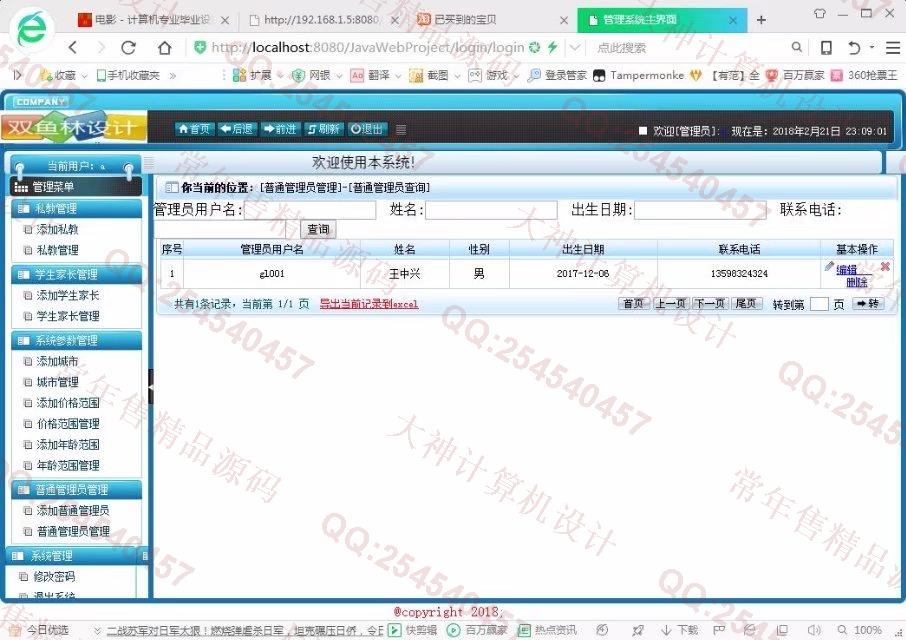Open 添加价格范围 in the sidebar
Image resolution: width=906 pixels, height=640 pixels.
tap(68, 403)
